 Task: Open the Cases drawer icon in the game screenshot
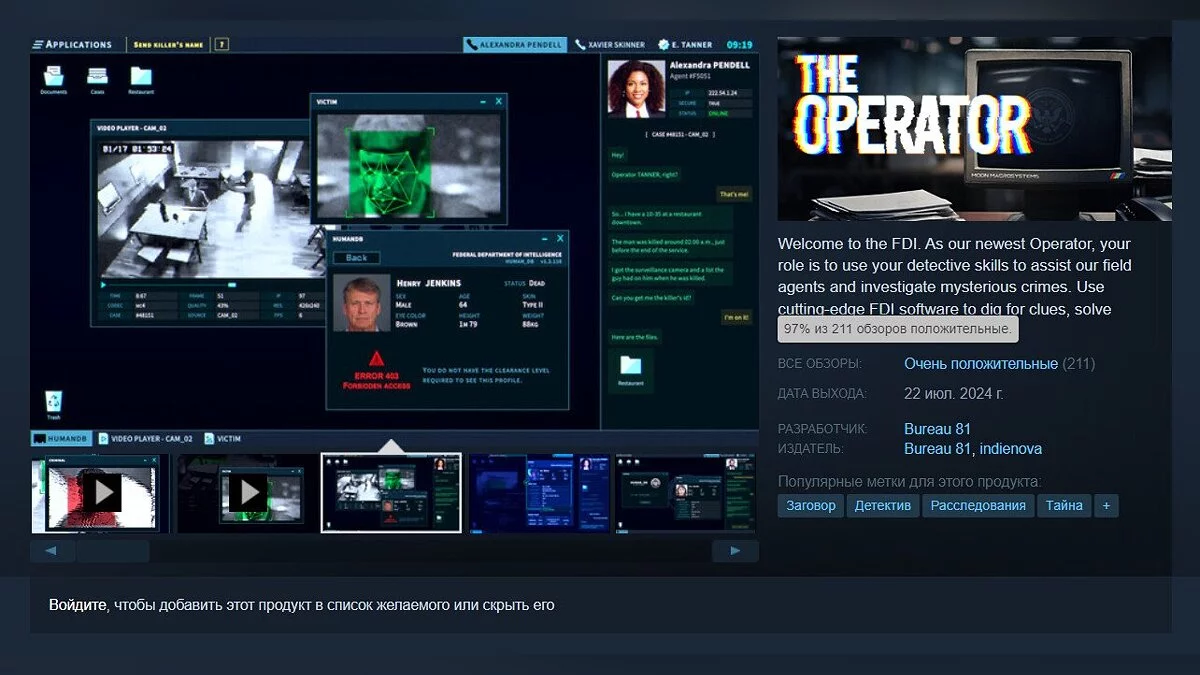tap(97, 77)
